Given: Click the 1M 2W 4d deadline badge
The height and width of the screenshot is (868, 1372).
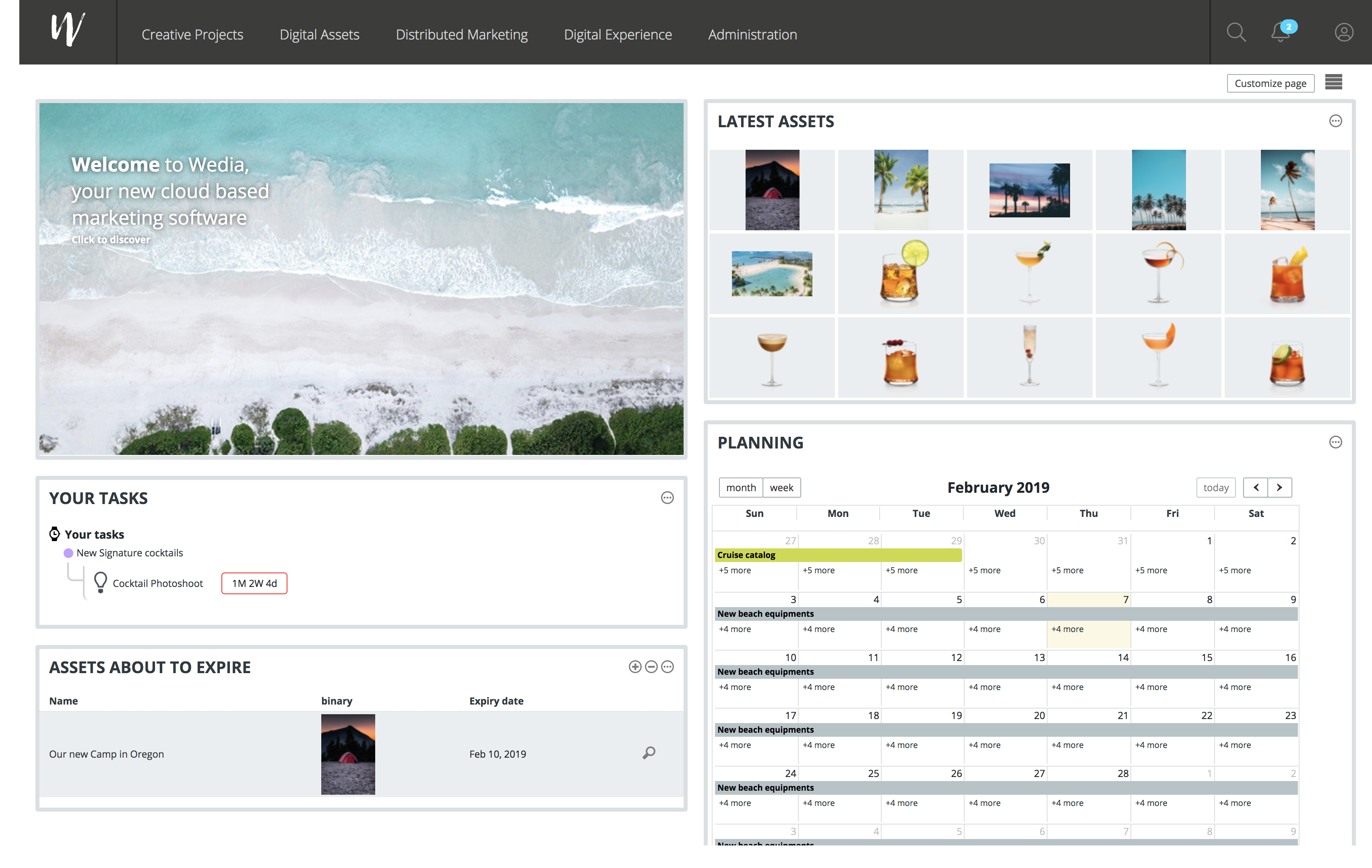Looking at the screenshot, I should pyautogui.click(x=254, y=583).
